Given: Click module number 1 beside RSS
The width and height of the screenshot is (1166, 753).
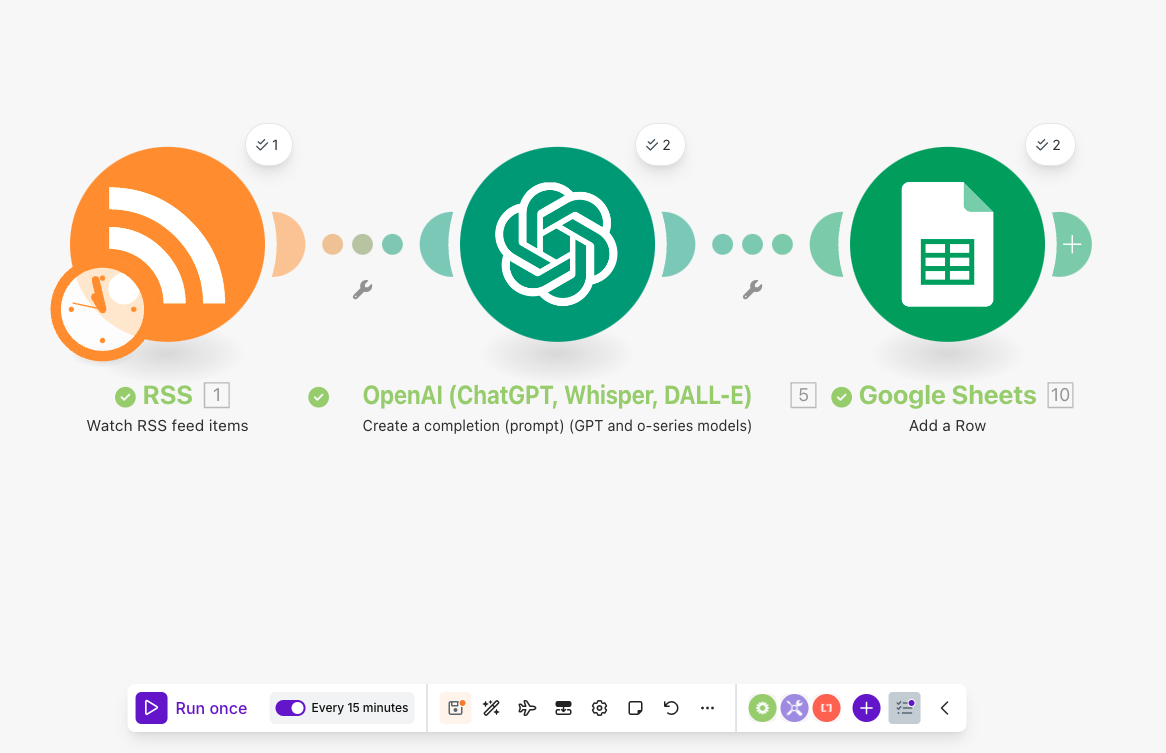Looking at the screenshot, I should tap(217, 395).
